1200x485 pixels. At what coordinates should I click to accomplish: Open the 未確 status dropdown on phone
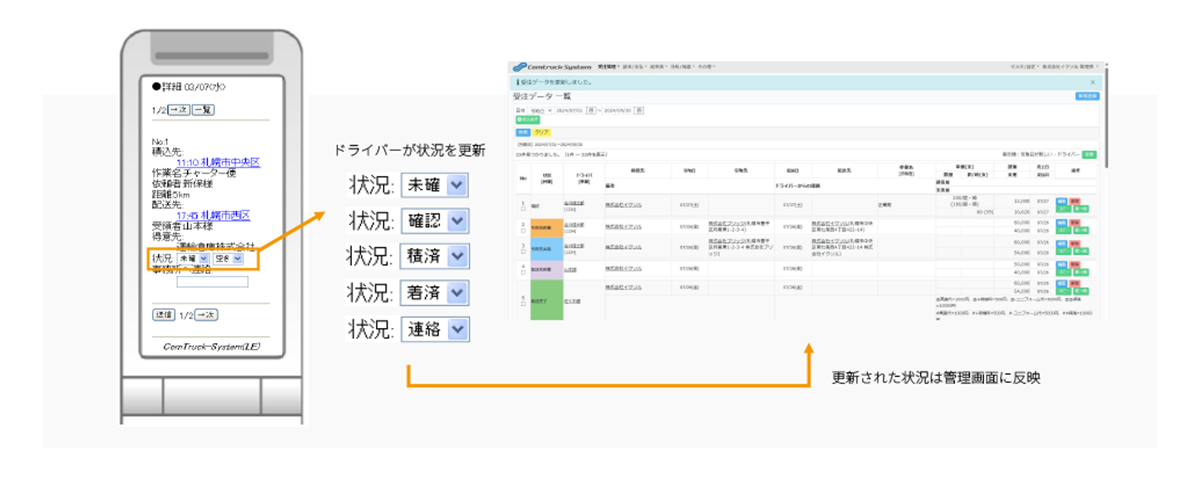[194, 258]
